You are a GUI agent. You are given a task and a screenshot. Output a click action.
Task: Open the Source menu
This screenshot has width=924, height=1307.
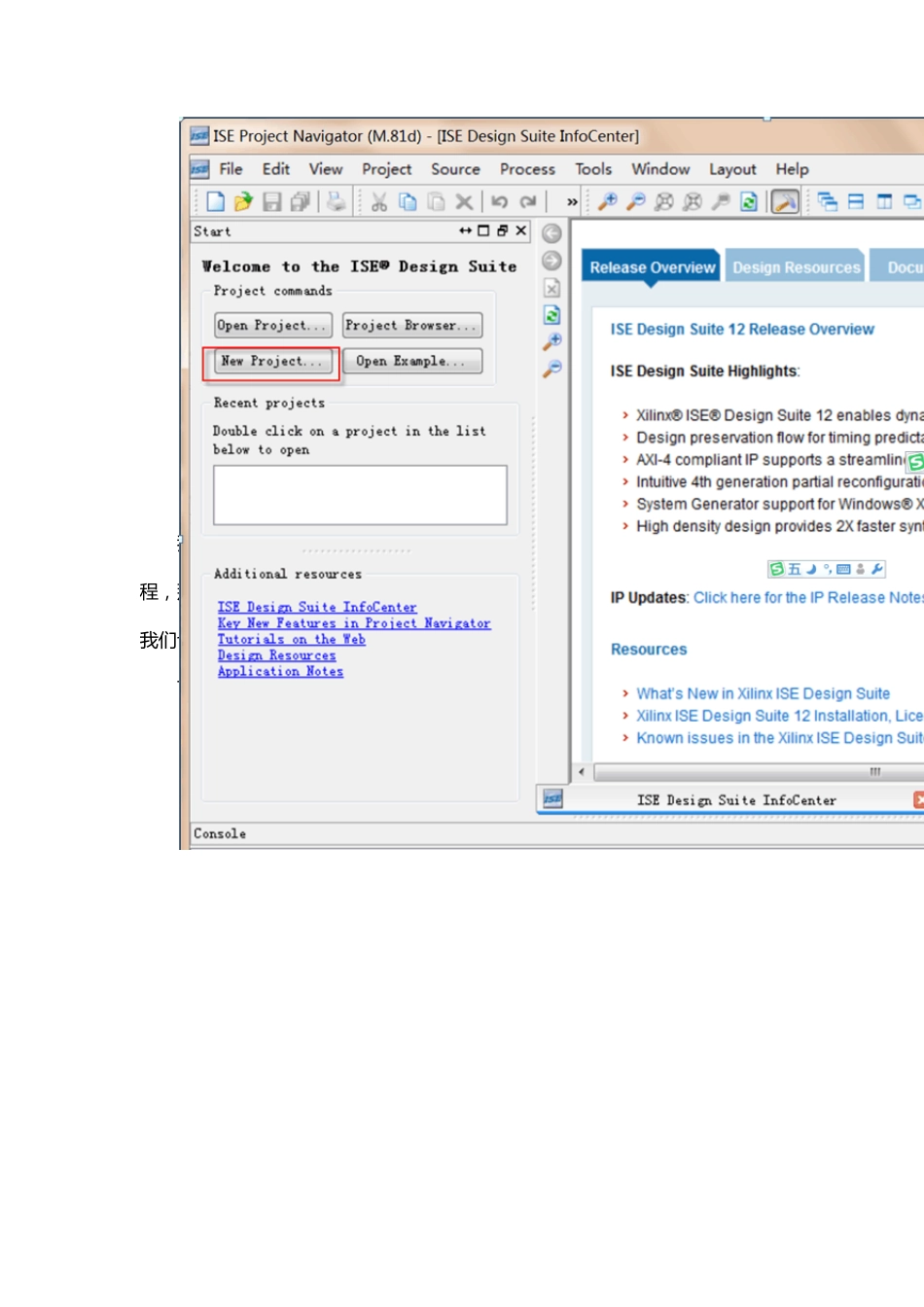click(455, 169)
